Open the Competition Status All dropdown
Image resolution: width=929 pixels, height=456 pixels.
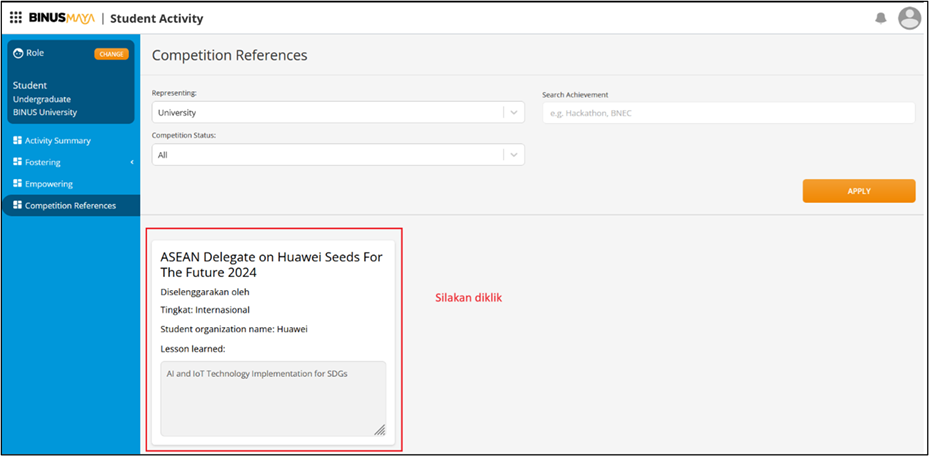pyautogui.click(x=338, y=155)
